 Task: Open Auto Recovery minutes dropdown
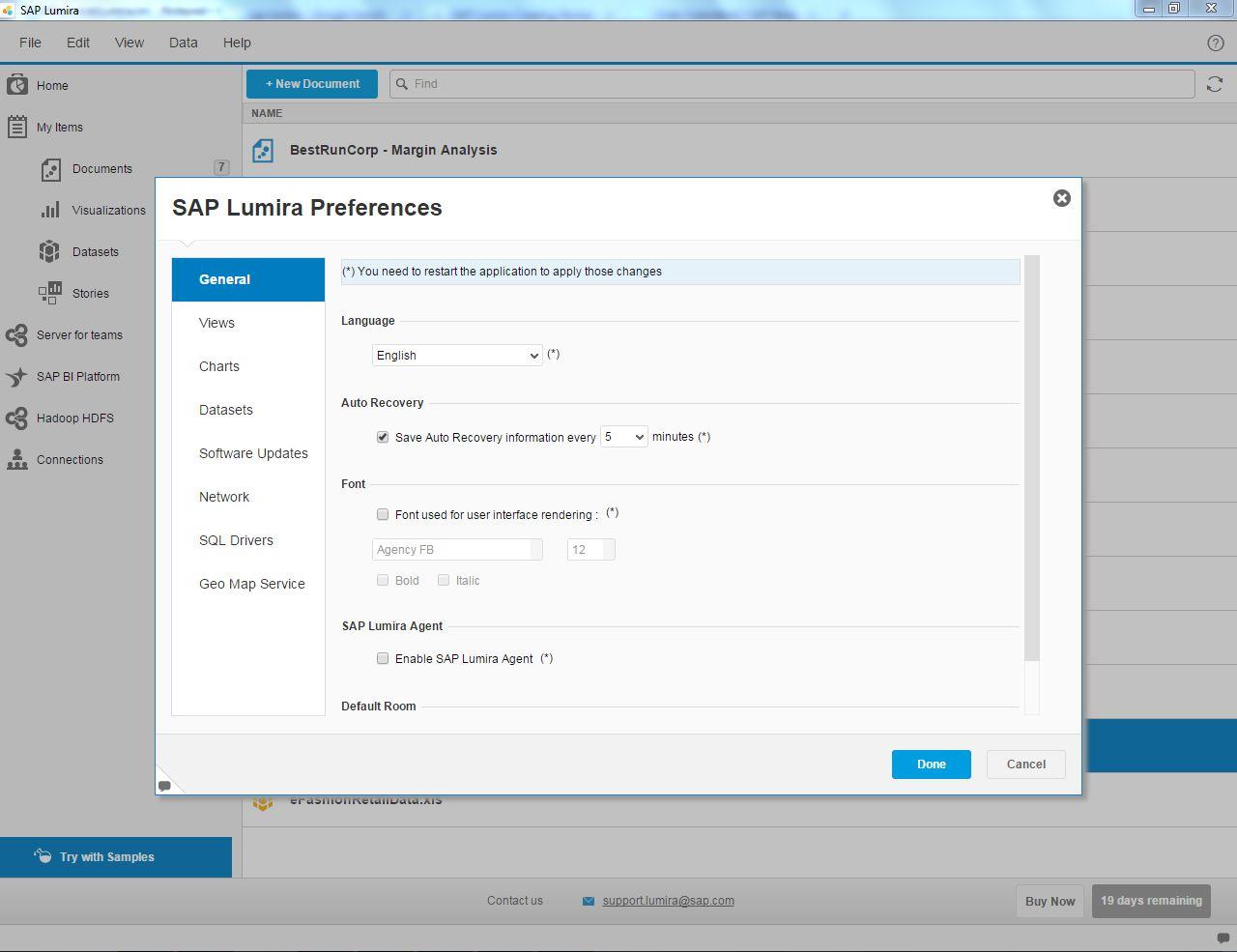[623, 437]
